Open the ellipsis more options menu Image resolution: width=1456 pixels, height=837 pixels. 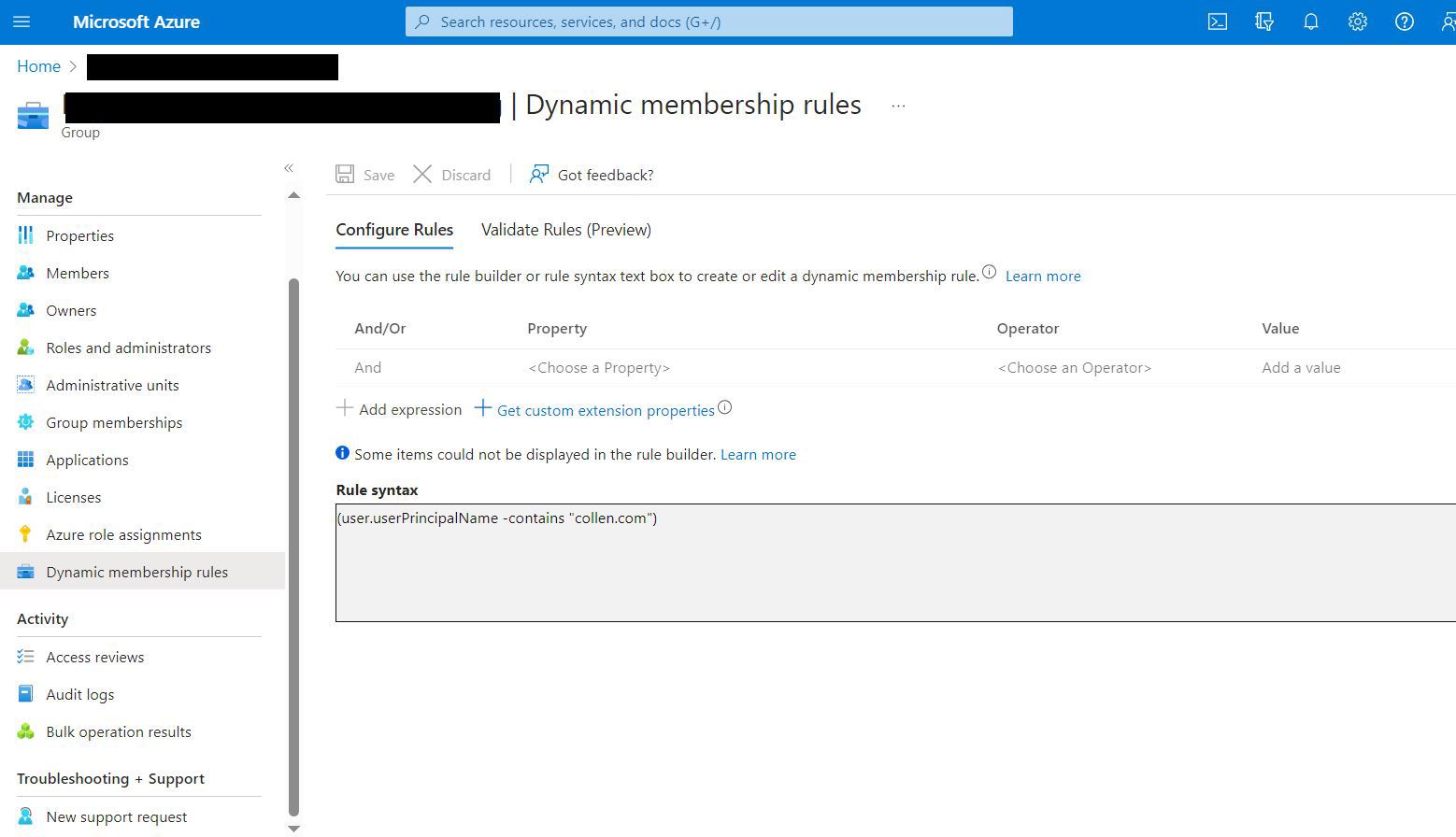[x=898, y=106]
